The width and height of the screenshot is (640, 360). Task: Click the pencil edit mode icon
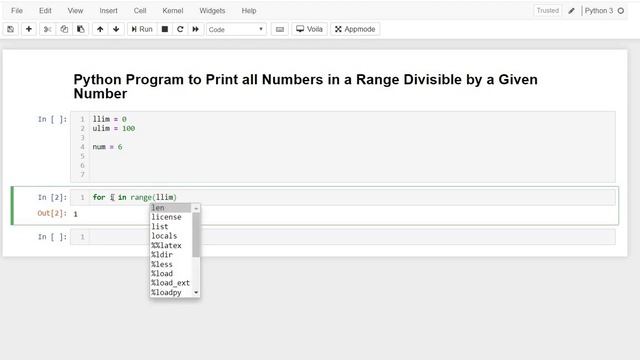coord(571,11)
